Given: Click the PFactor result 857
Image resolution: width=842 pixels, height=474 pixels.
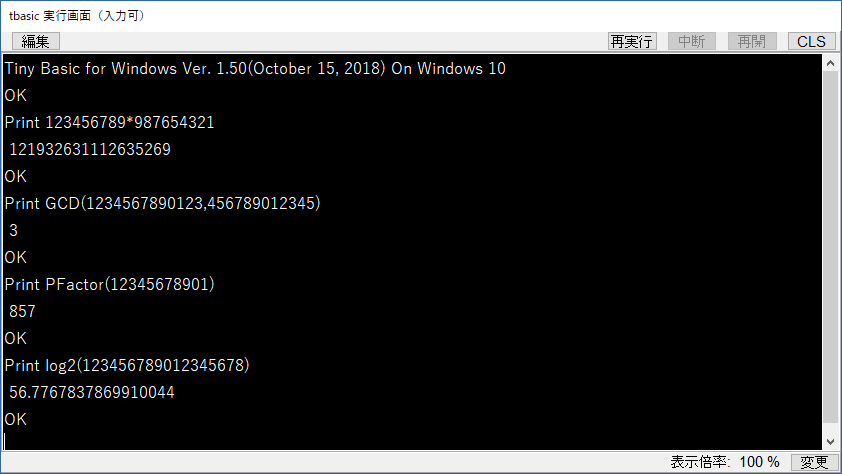Looking at the screenshot, I should point(22,311).
